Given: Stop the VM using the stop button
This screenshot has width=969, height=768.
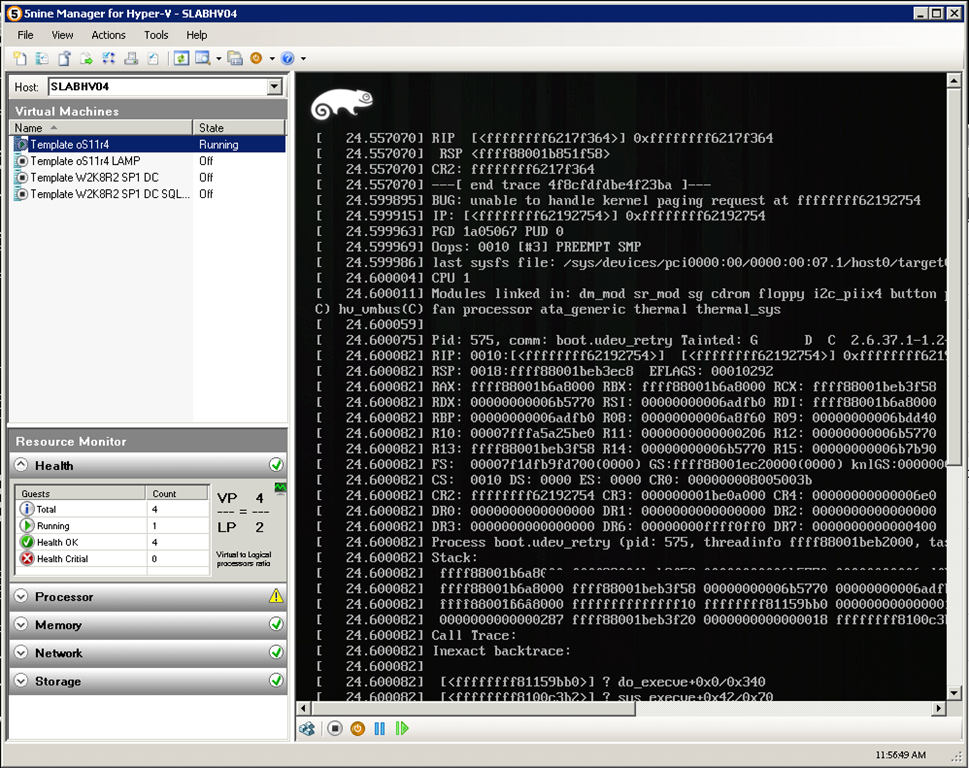Looking at the screenshot, I should 335,729.
